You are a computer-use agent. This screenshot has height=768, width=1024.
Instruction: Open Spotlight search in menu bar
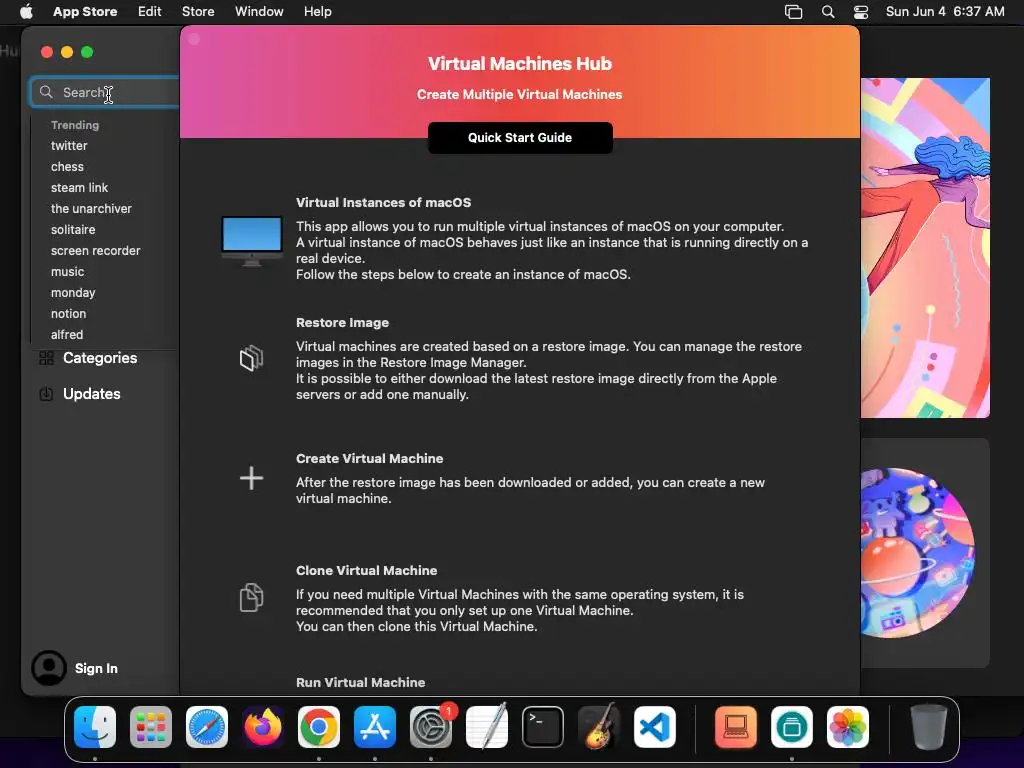pos(828,12)
